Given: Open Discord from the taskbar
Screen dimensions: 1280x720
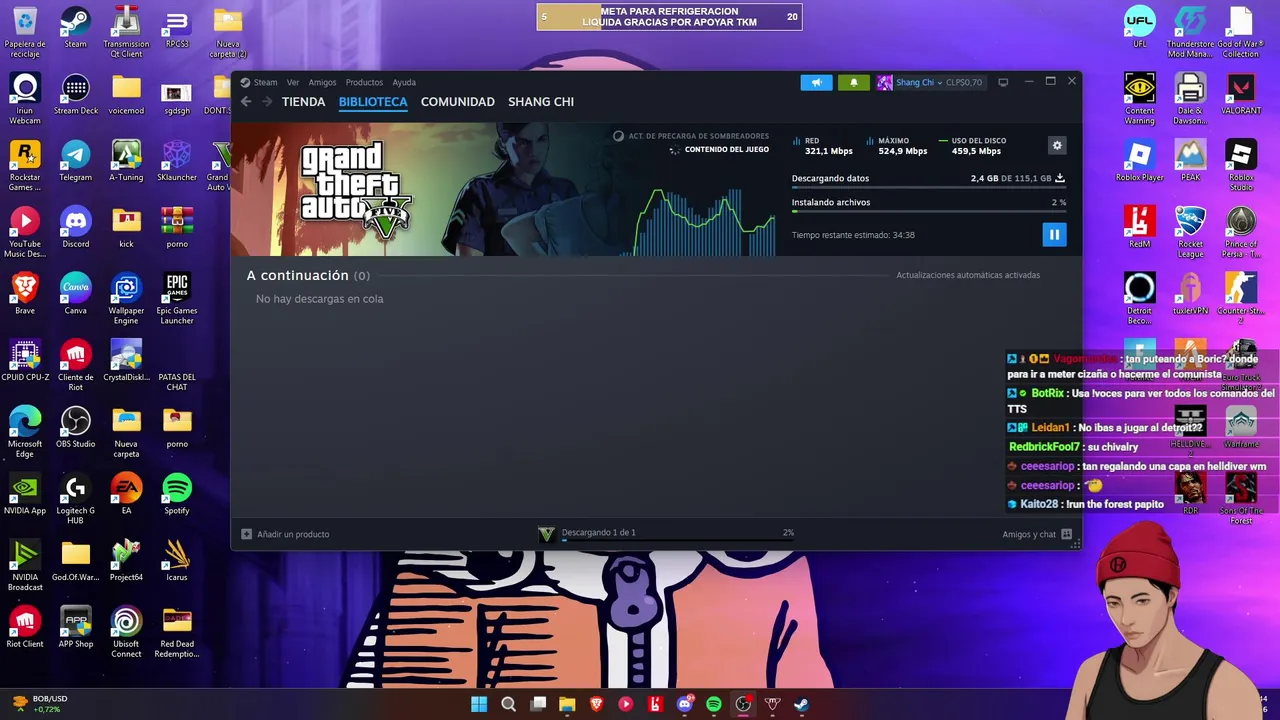Looking at the screenshot, I should (x=685, y=704).
